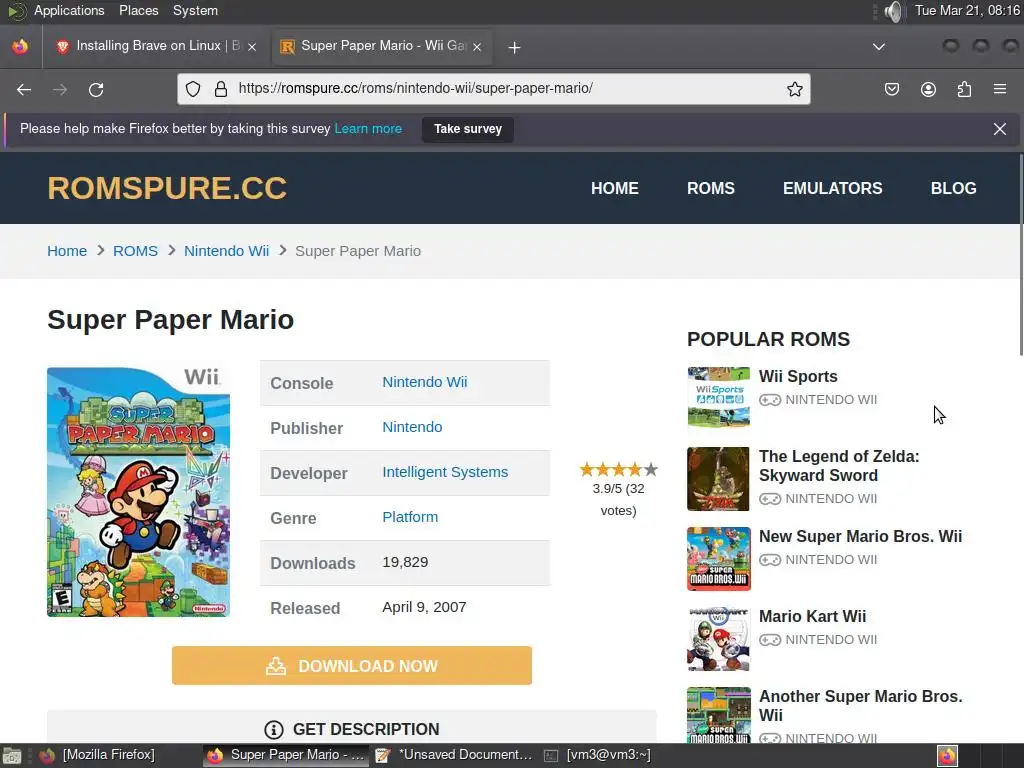Open the Places menu
Screen dimensions: 1024x768
point(138,10)
